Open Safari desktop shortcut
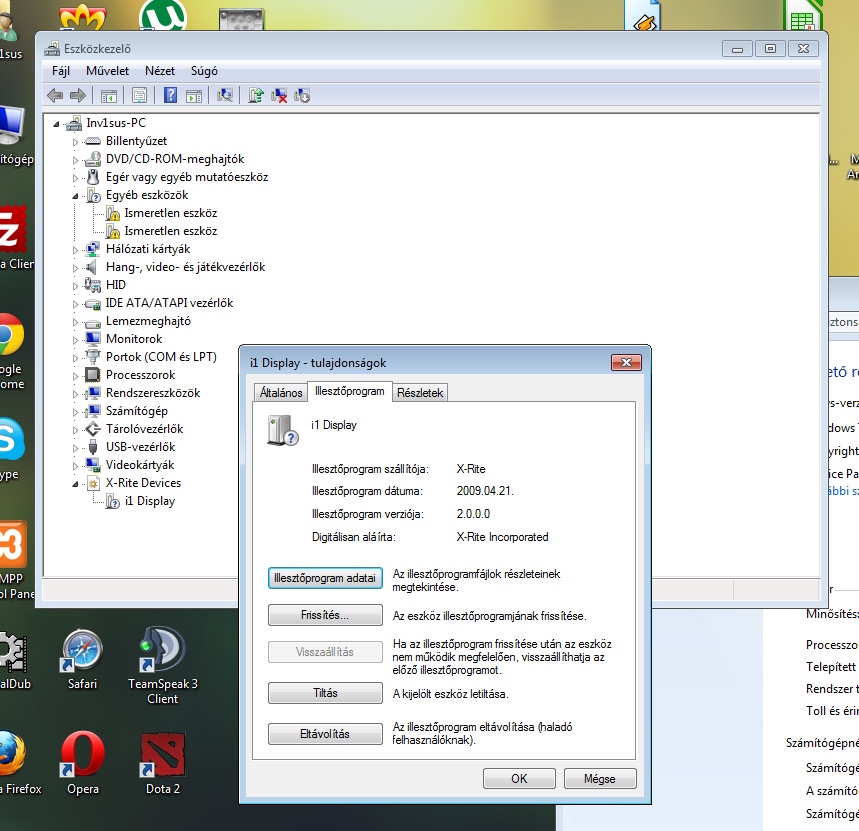The image size is (859, 831). point(82,660)
